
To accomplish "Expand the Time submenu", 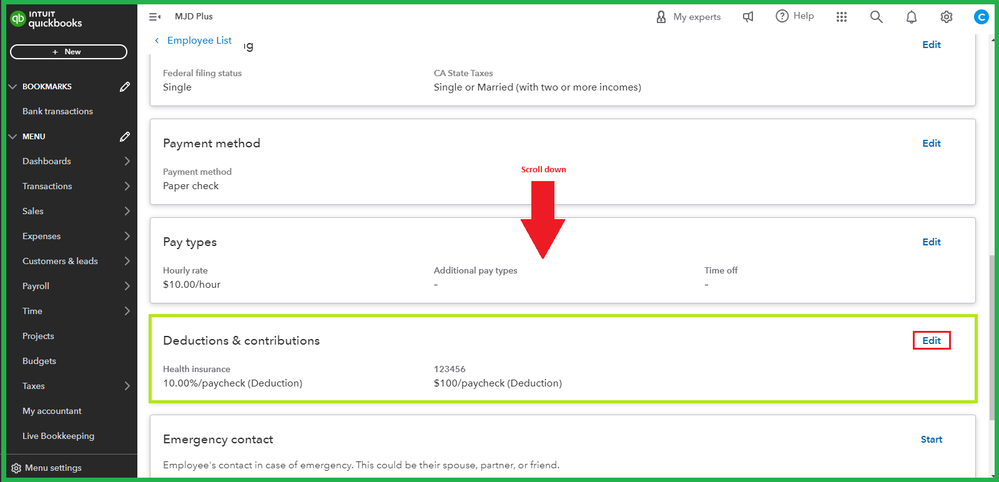I will (x=127, y=311).
